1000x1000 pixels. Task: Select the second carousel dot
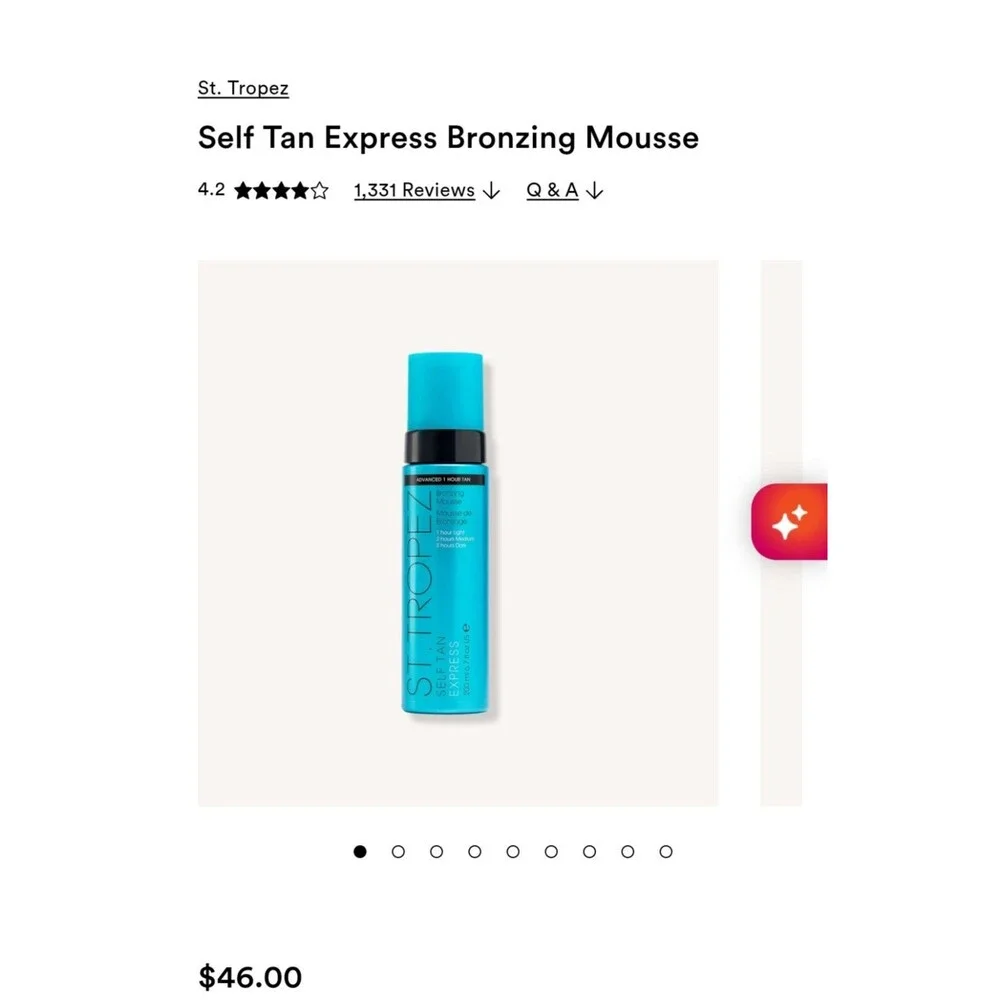point(398,851)
